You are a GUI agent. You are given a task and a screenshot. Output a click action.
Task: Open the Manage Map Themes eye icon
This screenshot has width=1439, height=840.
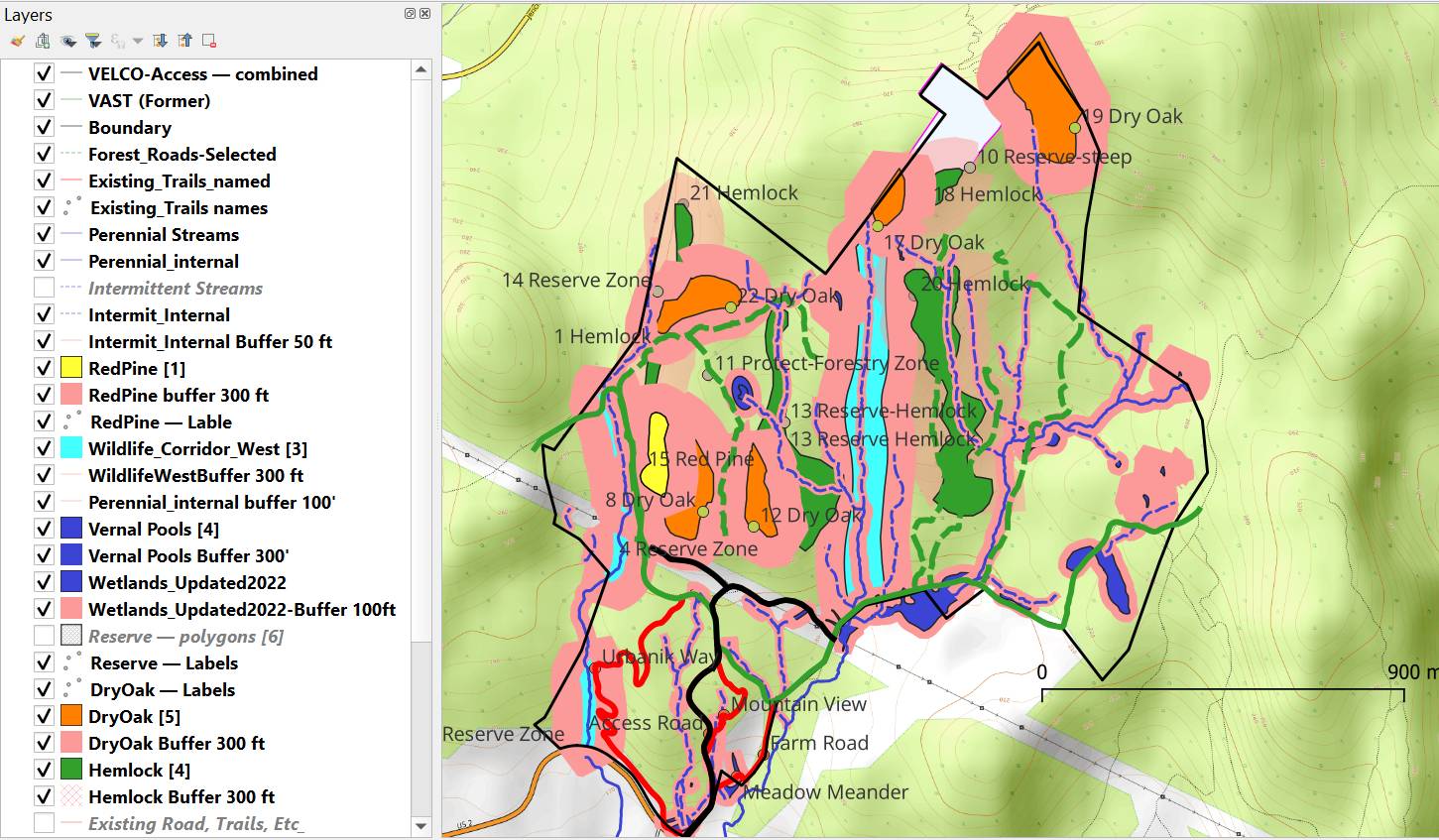[67, 41]
